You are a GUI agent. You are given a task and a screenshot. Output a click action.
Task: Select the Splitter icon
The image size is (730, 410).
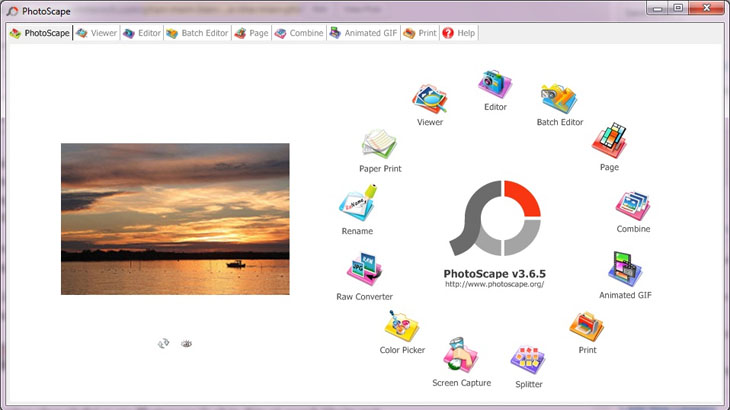528,360
